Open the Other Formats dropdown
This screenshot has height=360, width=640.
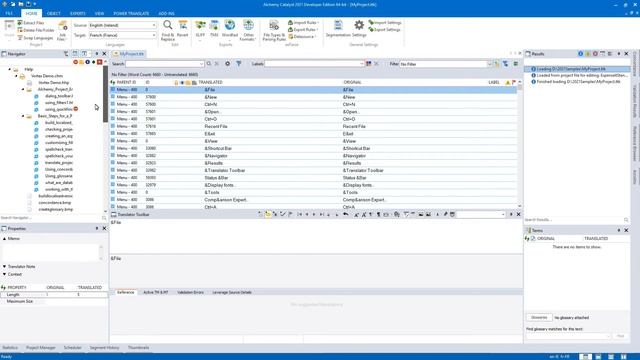pos(248,30)
